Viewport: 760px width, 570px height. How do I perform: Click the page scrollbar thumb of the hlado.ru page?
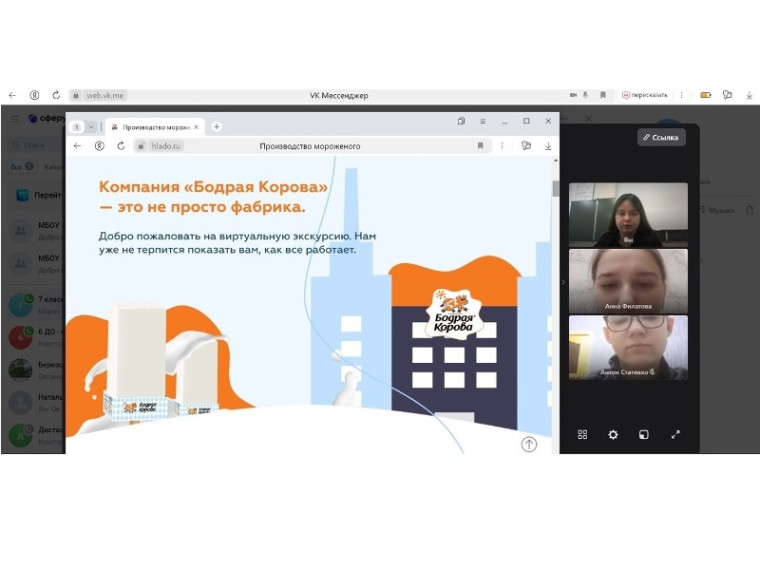click(x=555, y=189)
